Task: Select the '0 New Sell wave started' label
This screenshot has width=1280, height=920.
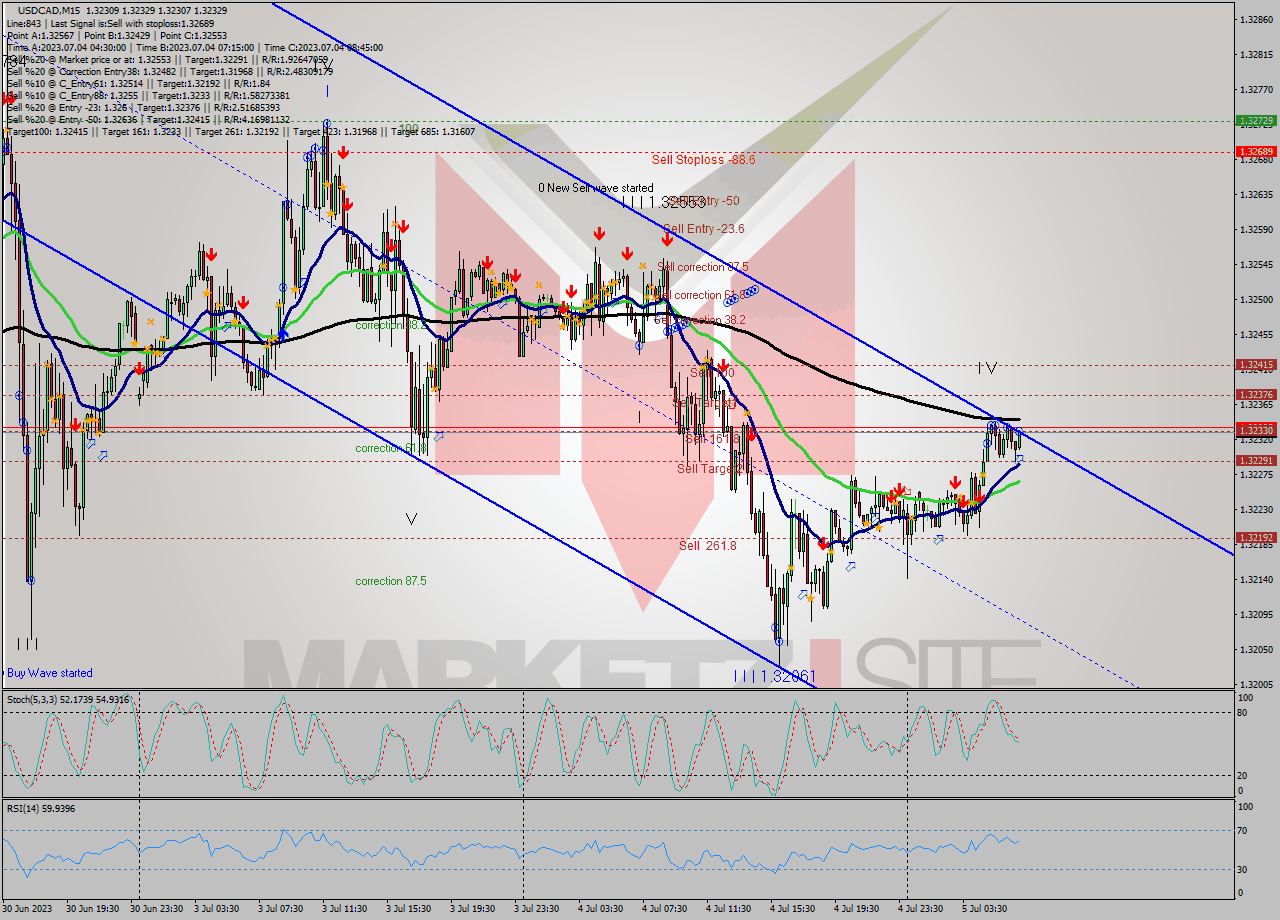Action: [x=596, y=188]
